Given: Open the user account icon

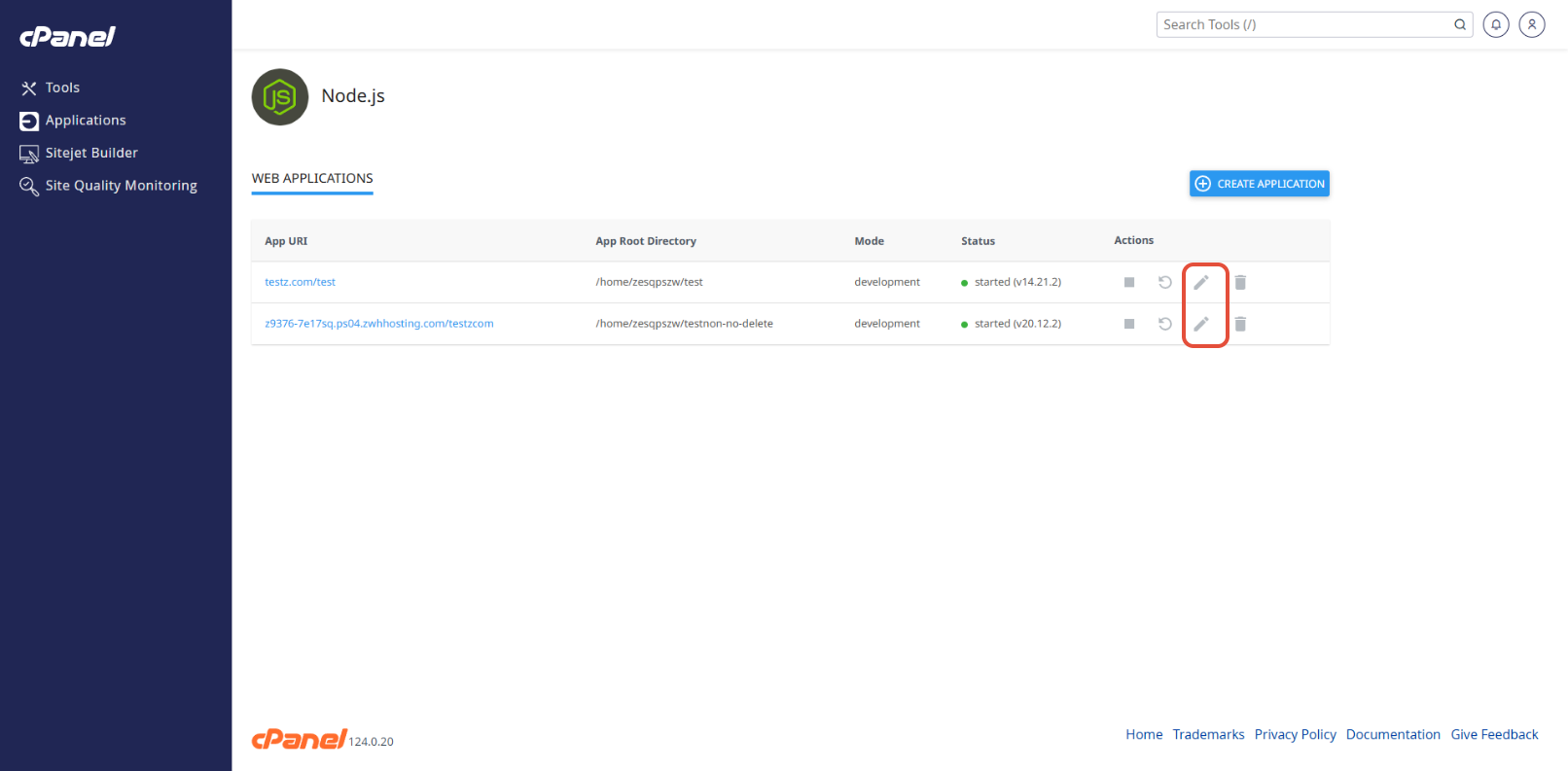Looking at the screenshot, I should 1532,24.
